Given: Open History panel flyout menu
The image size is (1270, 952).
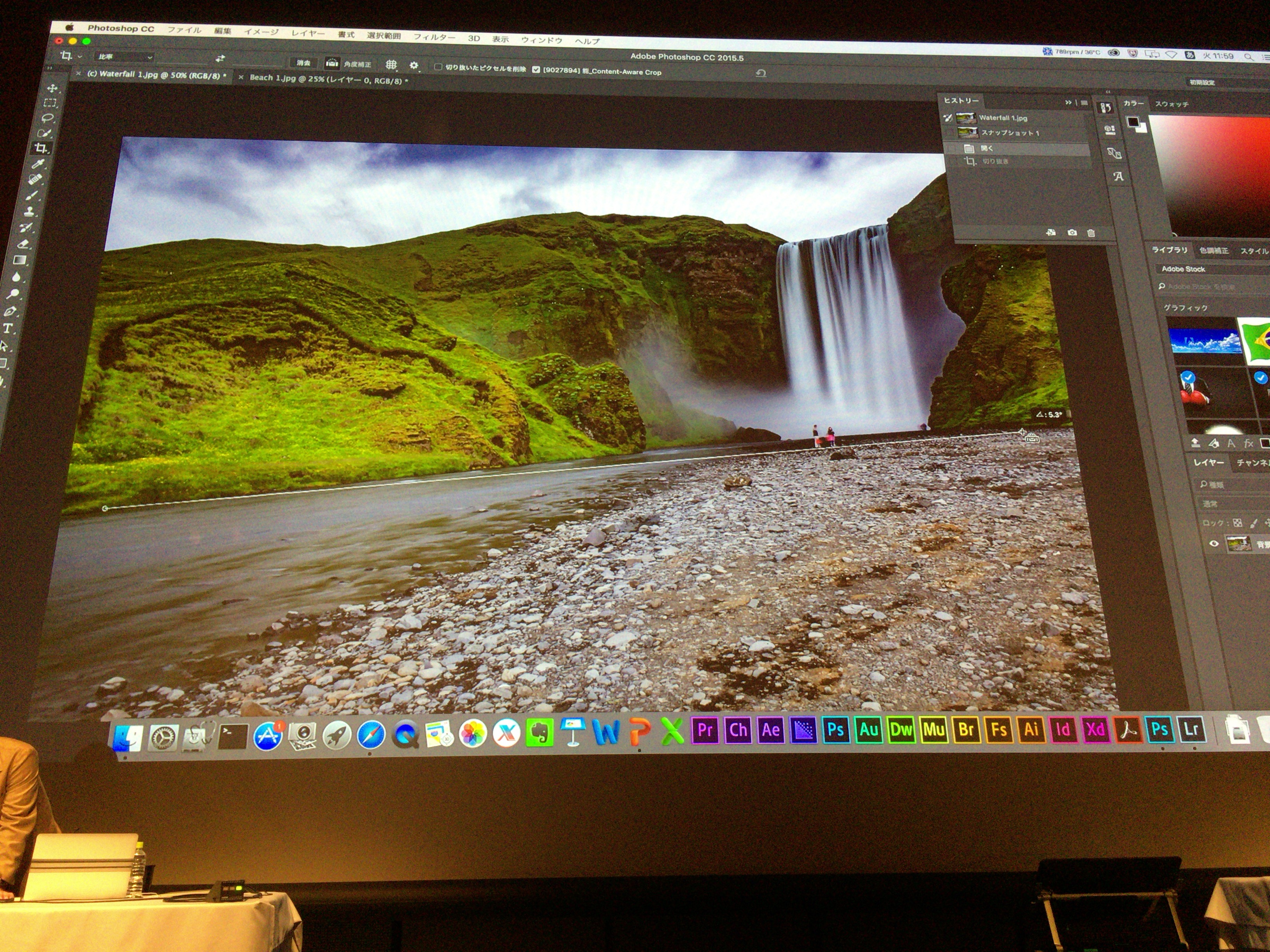Looking at the screenshot, I should pyautogui.click(x=1084, y=103).
